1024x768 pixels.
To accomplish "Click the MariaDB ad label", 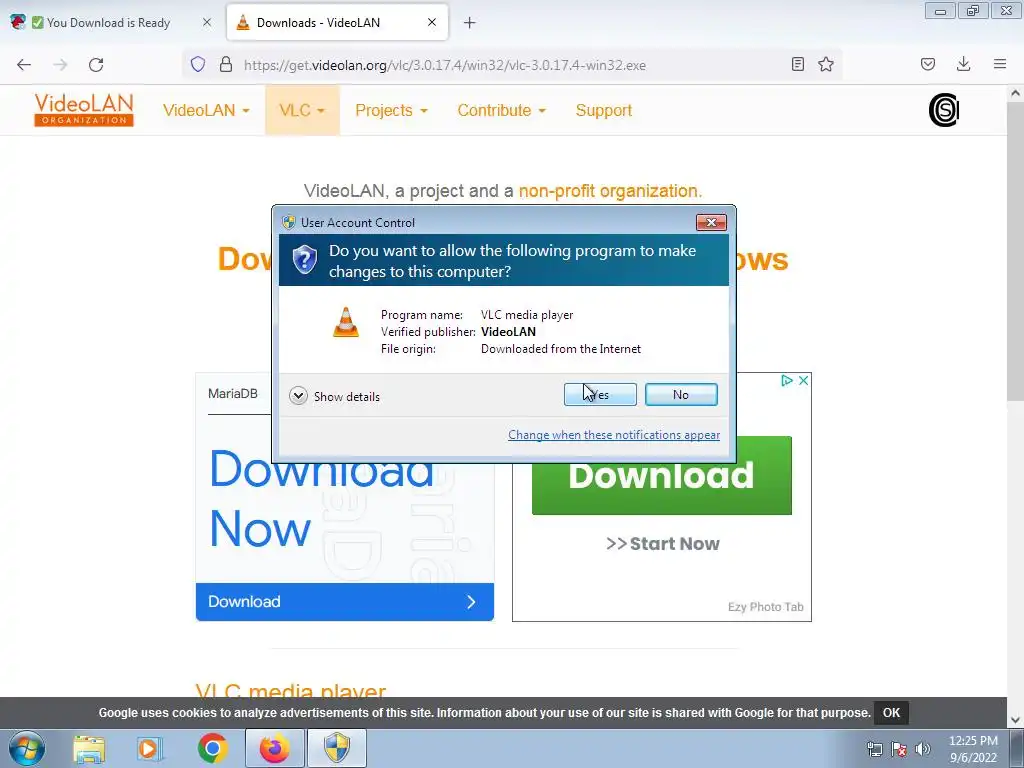I will point(232,394).
